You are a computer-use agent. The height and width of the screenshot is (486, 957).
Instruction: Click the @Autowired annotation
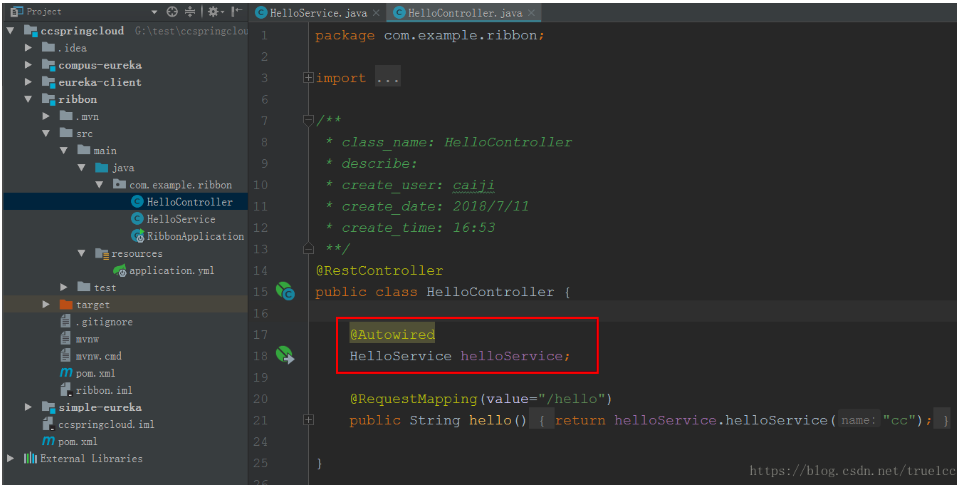pos(392,335)
